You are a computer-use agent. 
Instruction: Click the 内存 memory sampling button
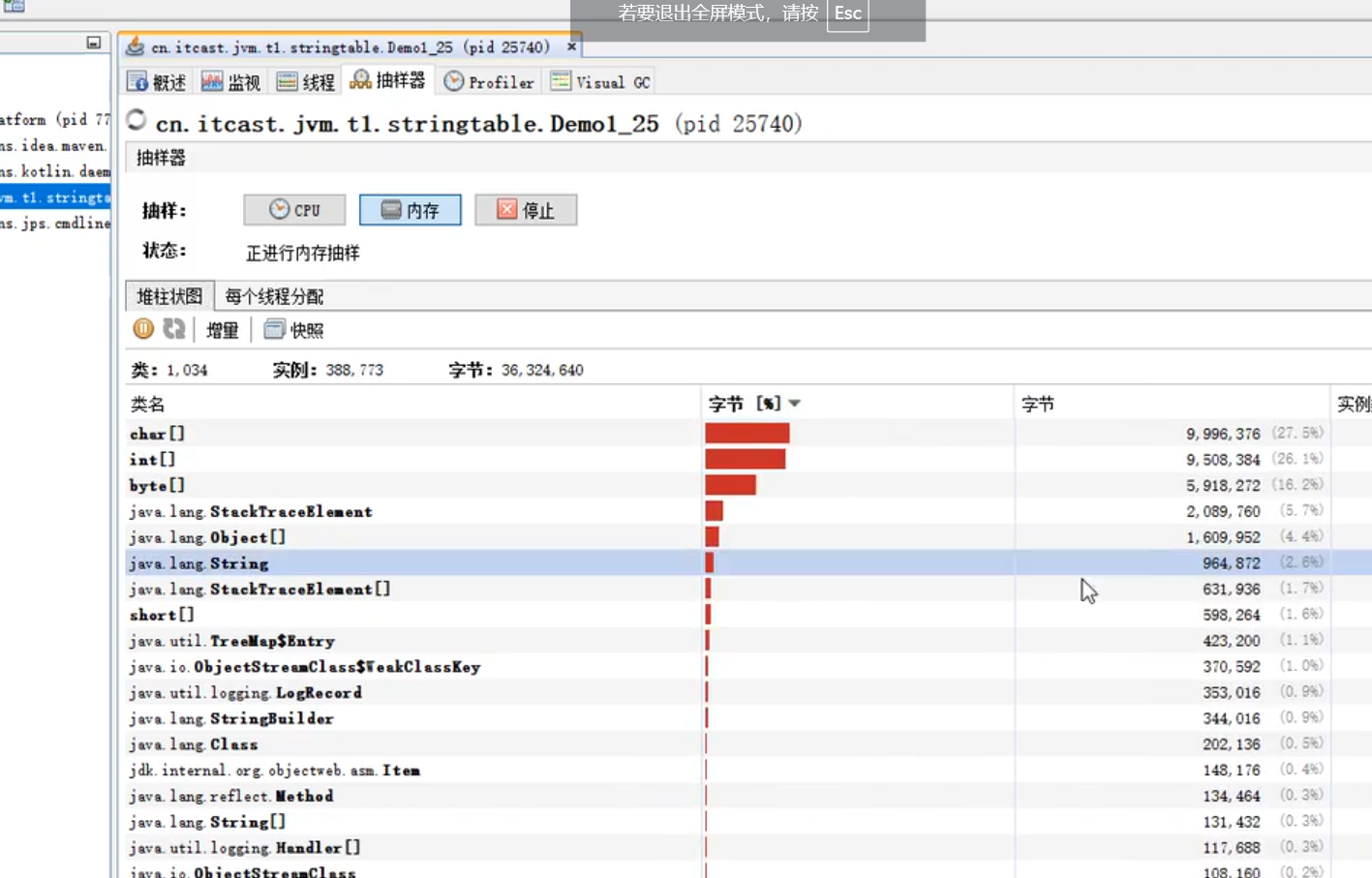pyautogui.click(x=411, y=210)
